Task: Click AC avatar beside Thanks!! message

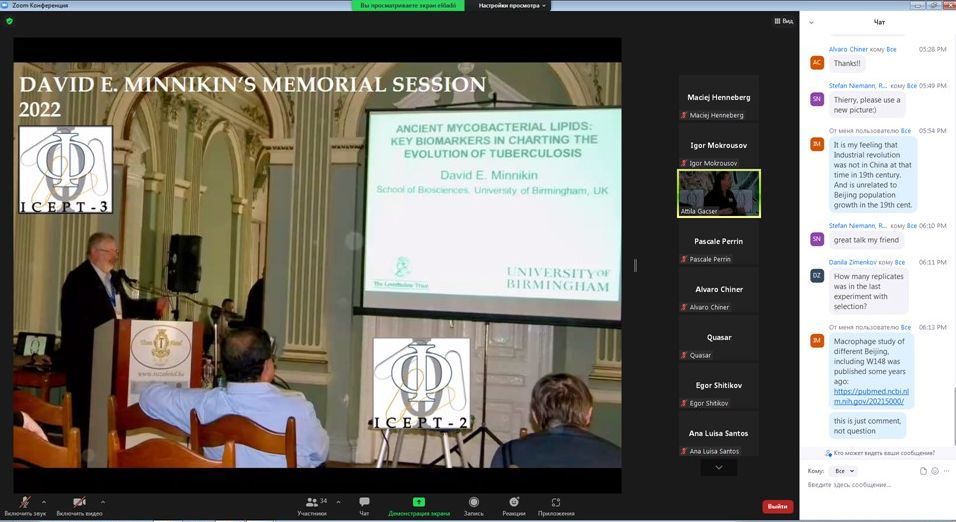Action: pyautogui.click(x=817, y=62)
